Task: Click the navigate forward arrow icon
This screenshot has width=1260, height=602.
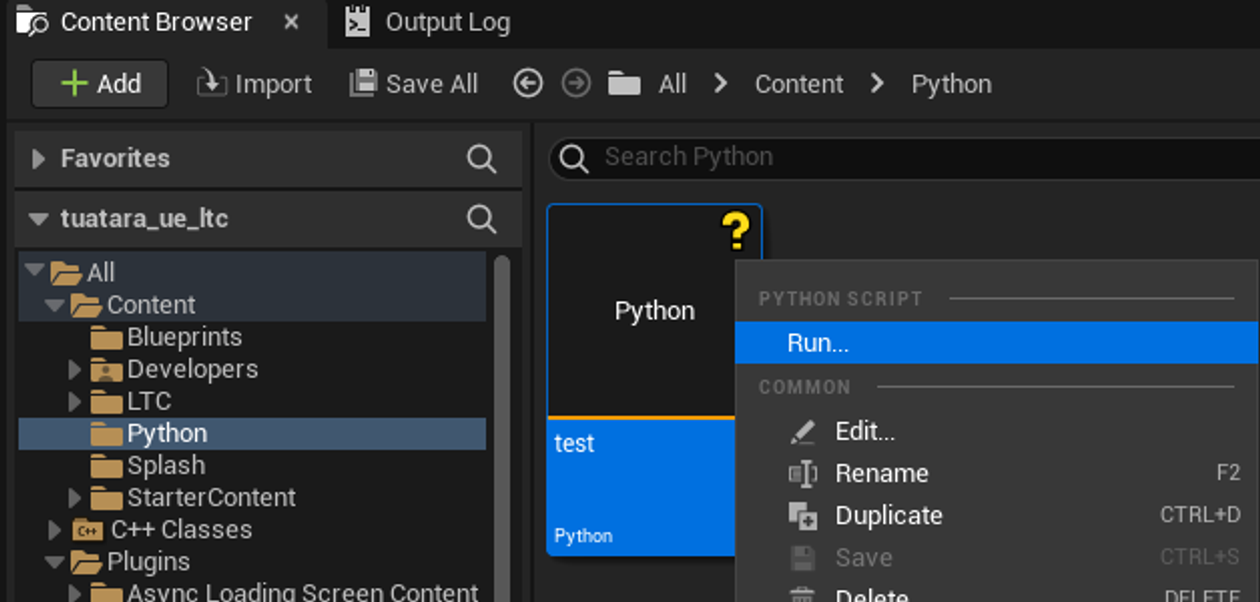Action: [576, 84]
